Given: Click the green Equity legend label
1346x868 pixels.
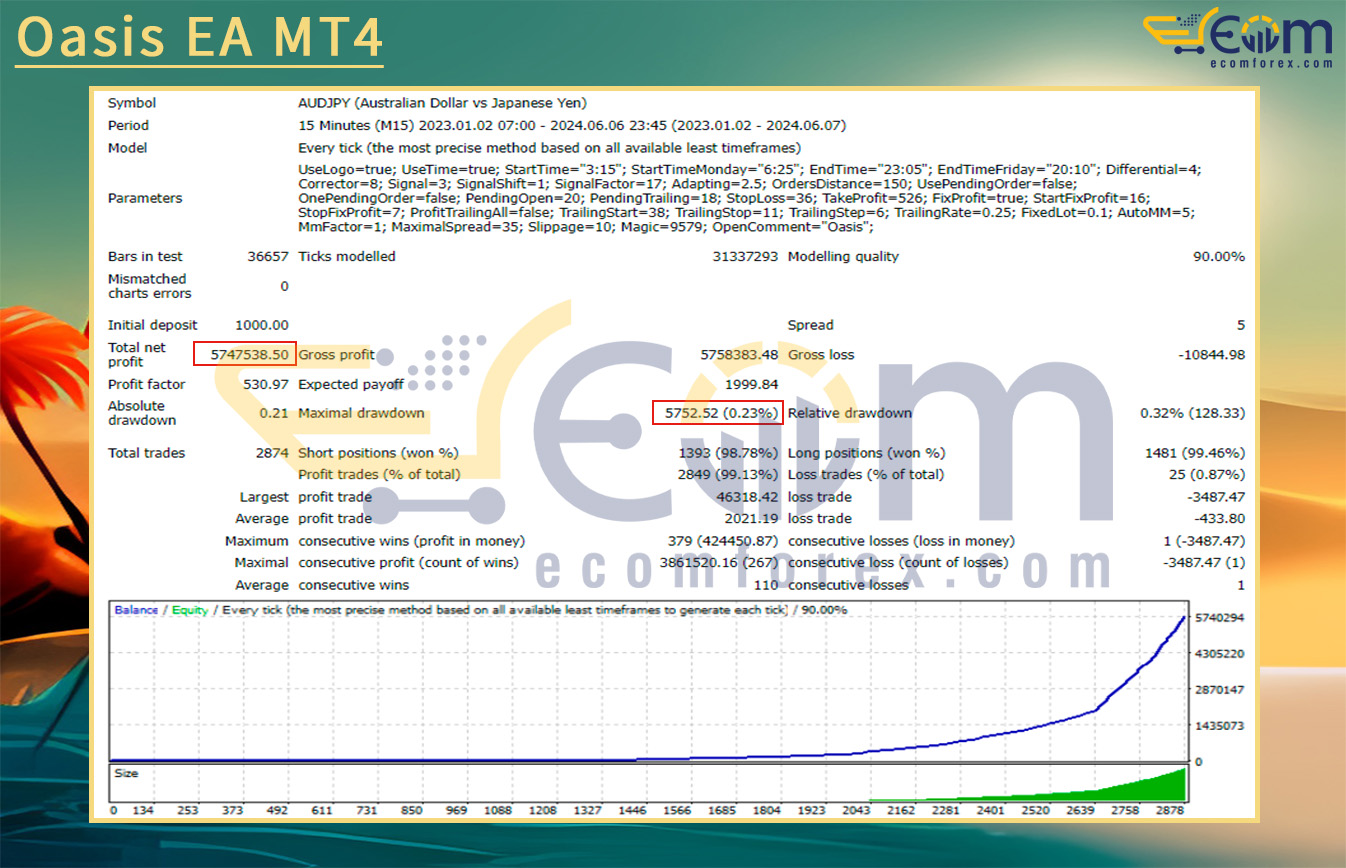Looking at the screenshot, I should pyautogui.click(x=190, y=610).
